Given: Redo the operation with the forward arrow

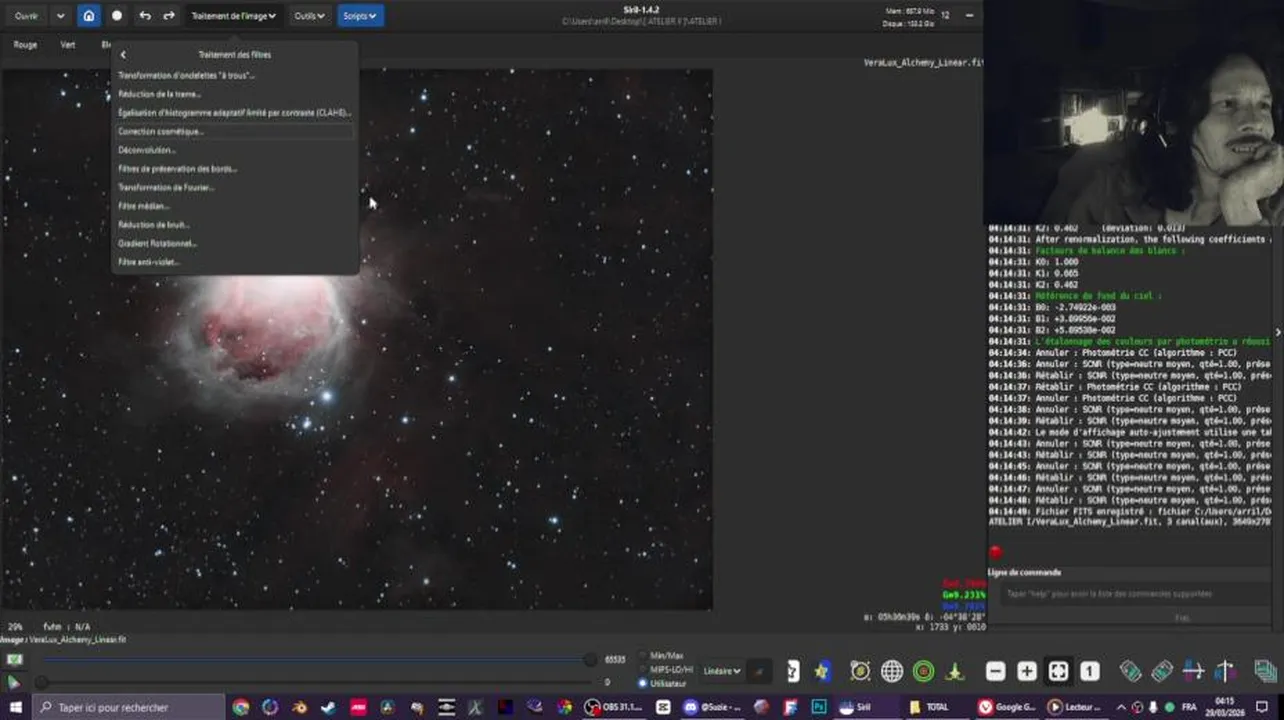Looking at the screenshot, I should pyautogui.click(x=169, y=15).
